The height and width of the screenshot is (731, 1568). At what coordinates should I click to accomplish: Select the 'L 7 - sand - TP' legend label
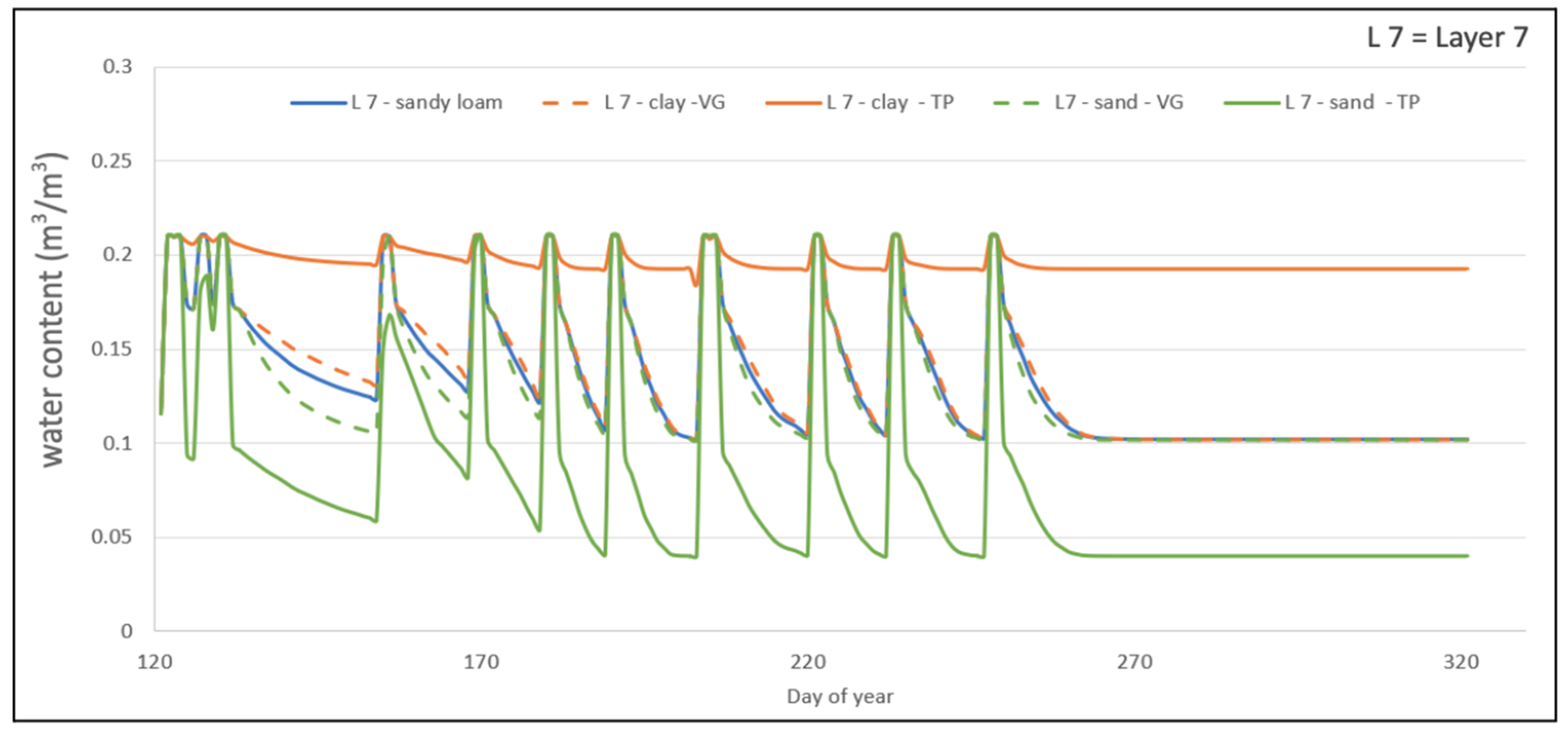(1352, 102)
